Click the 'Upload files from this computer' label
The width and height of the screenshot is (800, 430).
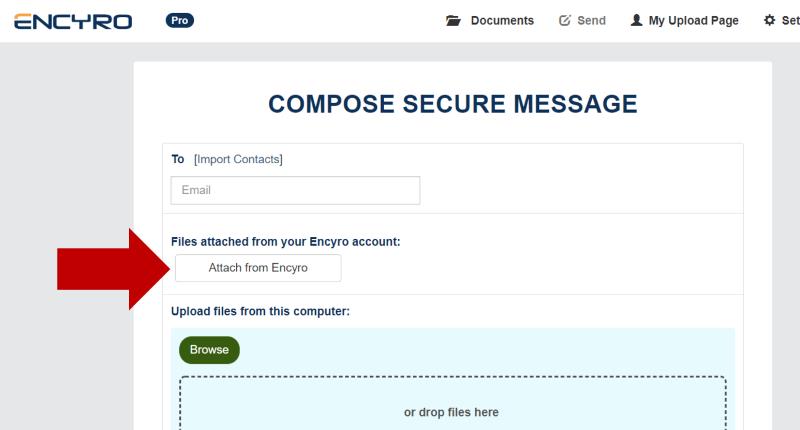[x=260, y=311]
